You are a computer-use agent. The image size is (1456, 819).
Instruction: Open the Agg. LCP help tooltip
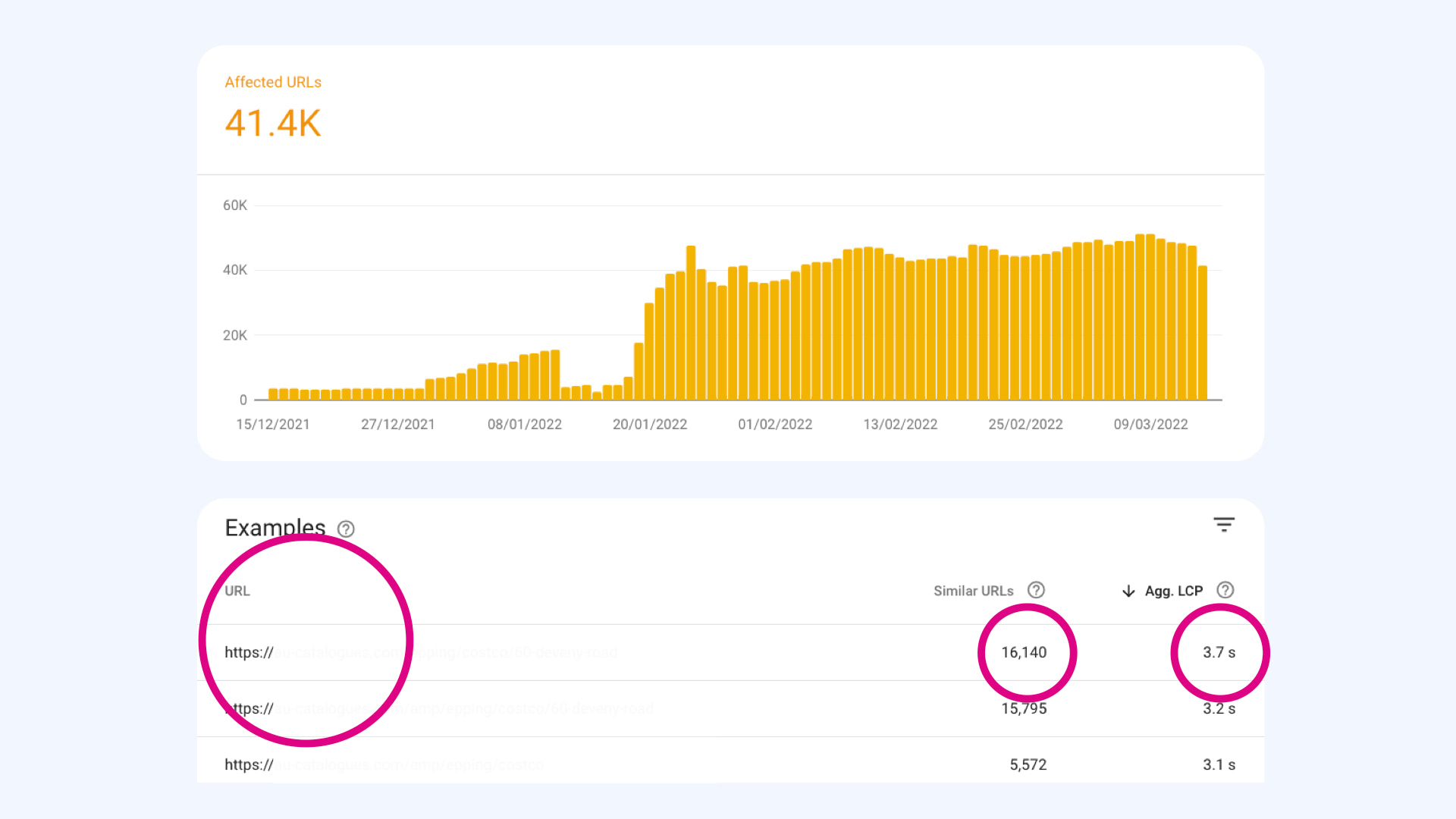(x=1225, y=590)
